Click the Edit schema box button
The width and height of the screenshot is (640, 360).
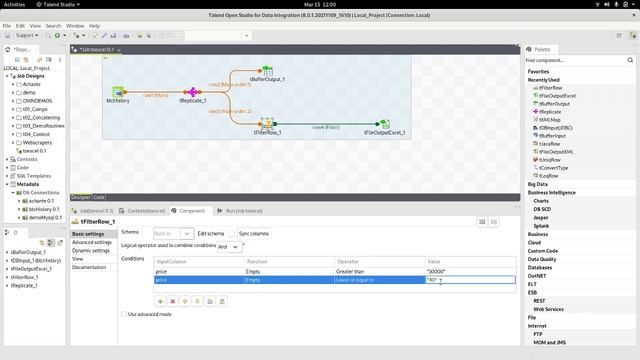coord(231,233)
